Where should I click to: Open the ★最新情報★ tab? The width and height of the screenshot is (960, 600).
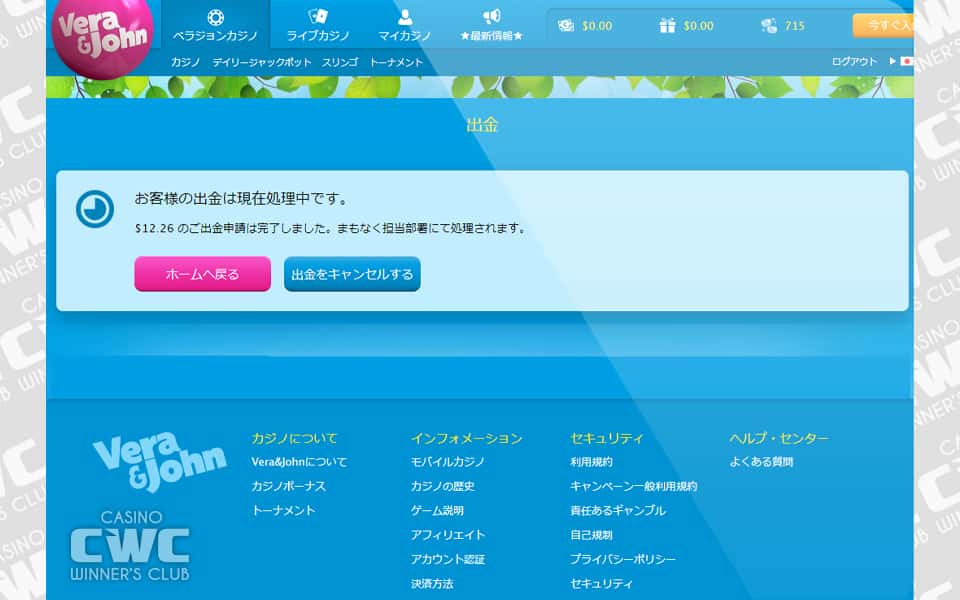tap(492, 26)
